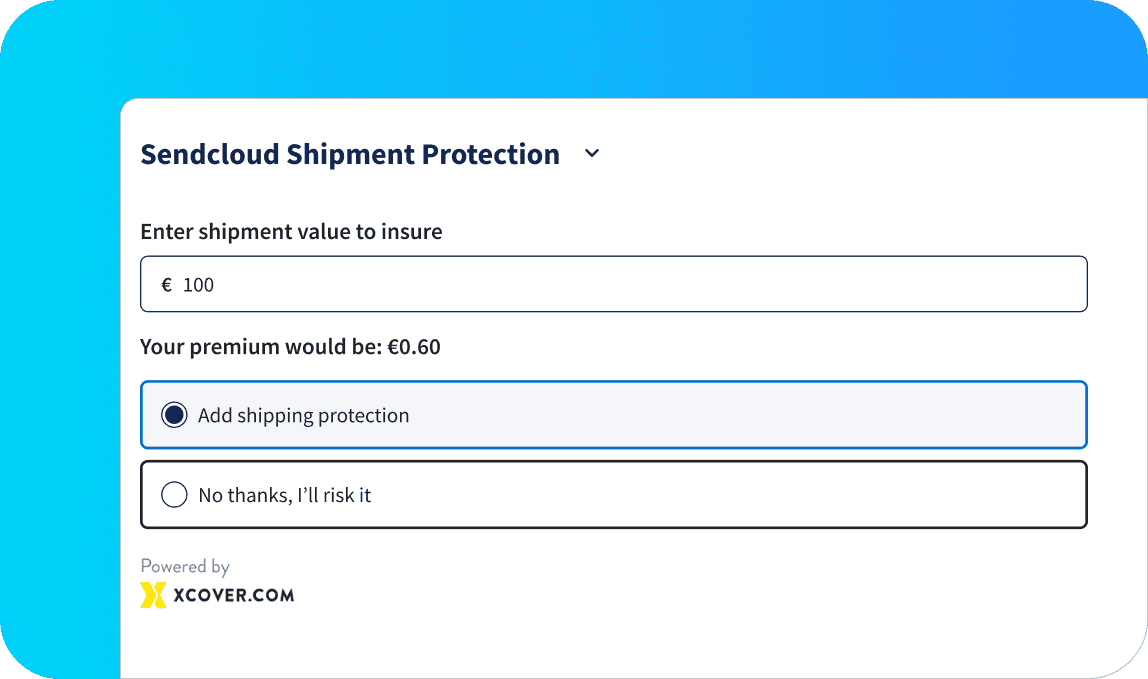Screen dimensions: 1148x679
Task: Click "No thanks, I'll risk it" label text
Action: [285, 495]
